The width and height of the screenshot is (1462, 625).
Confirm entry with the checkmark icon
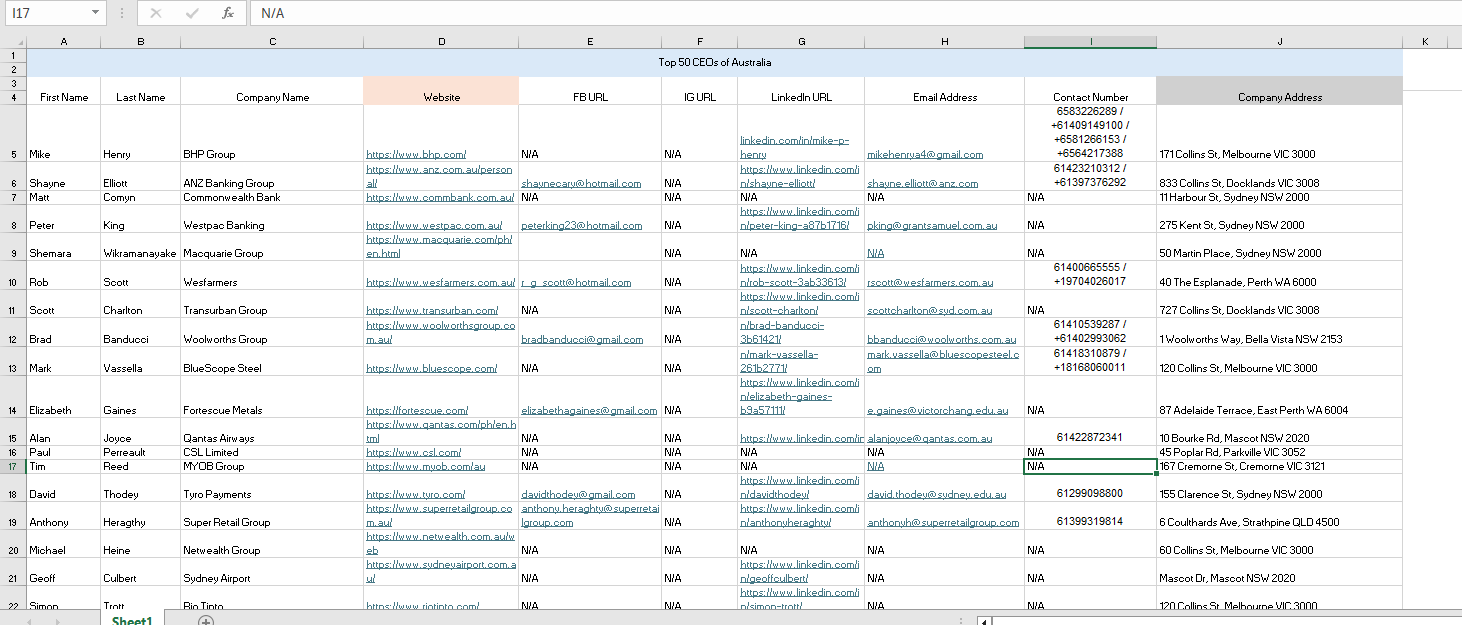point(192,13)
